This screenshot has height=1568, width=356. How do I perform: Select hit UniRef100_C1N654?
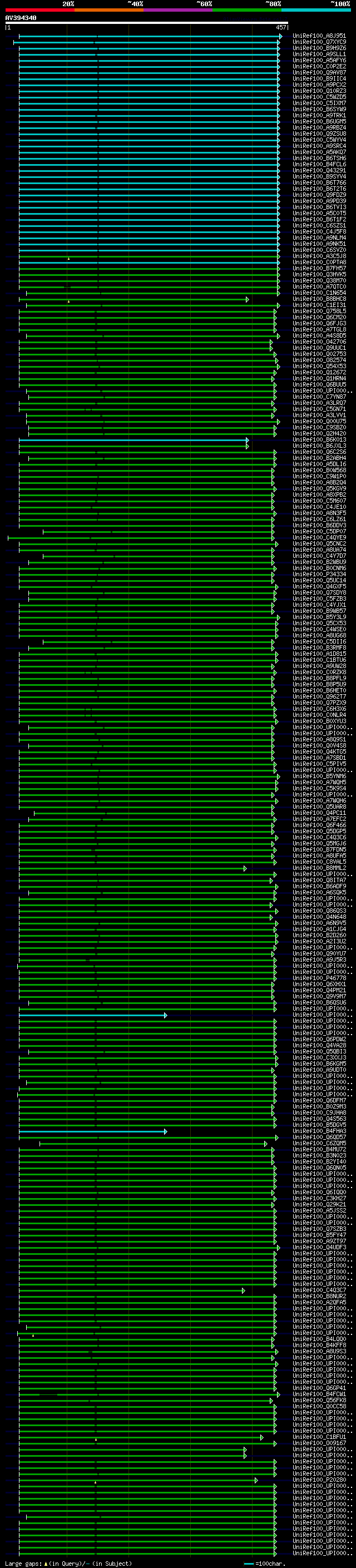tap(319, 293)
